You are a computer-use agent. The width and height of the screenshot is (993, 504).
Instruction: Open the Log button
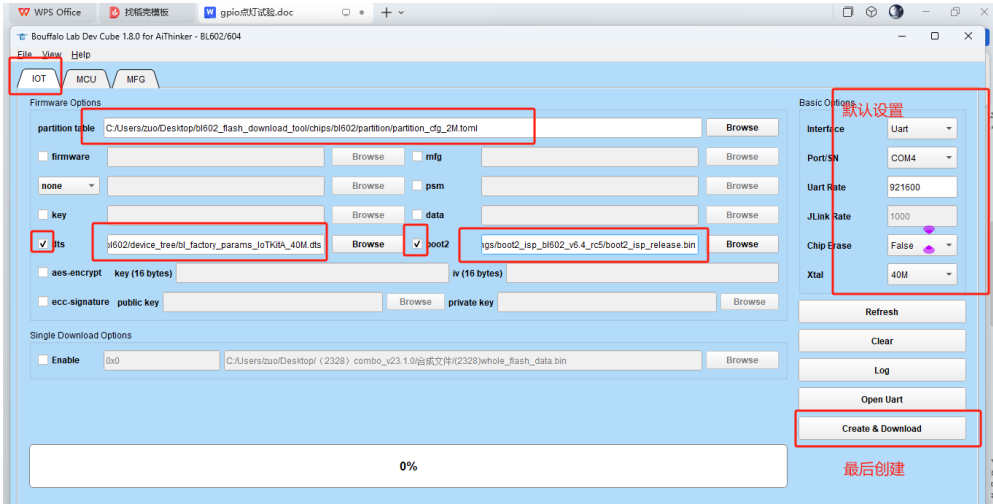(882, 370)
